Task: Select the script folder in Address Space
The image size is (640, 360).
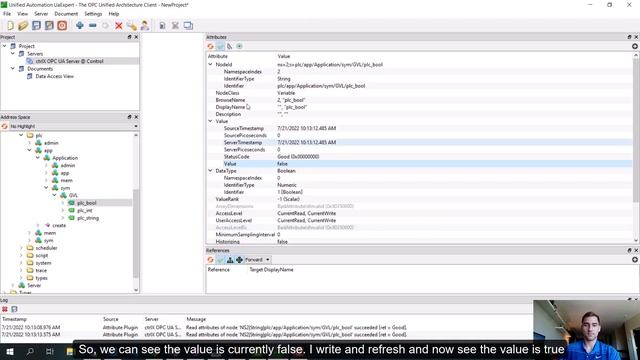Action: (x=42, y=256)
